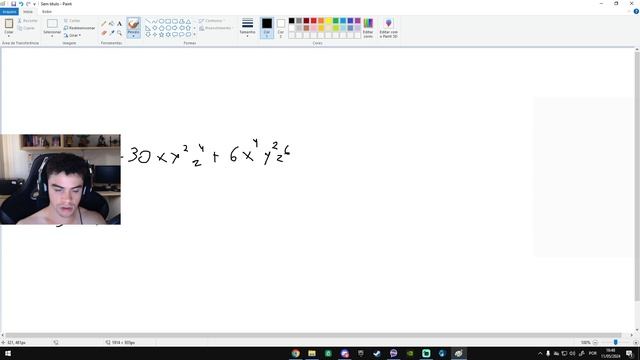Click the Copiar copy button
The height and width of the screenshot is (360, 640).
[x=27, y=28]
